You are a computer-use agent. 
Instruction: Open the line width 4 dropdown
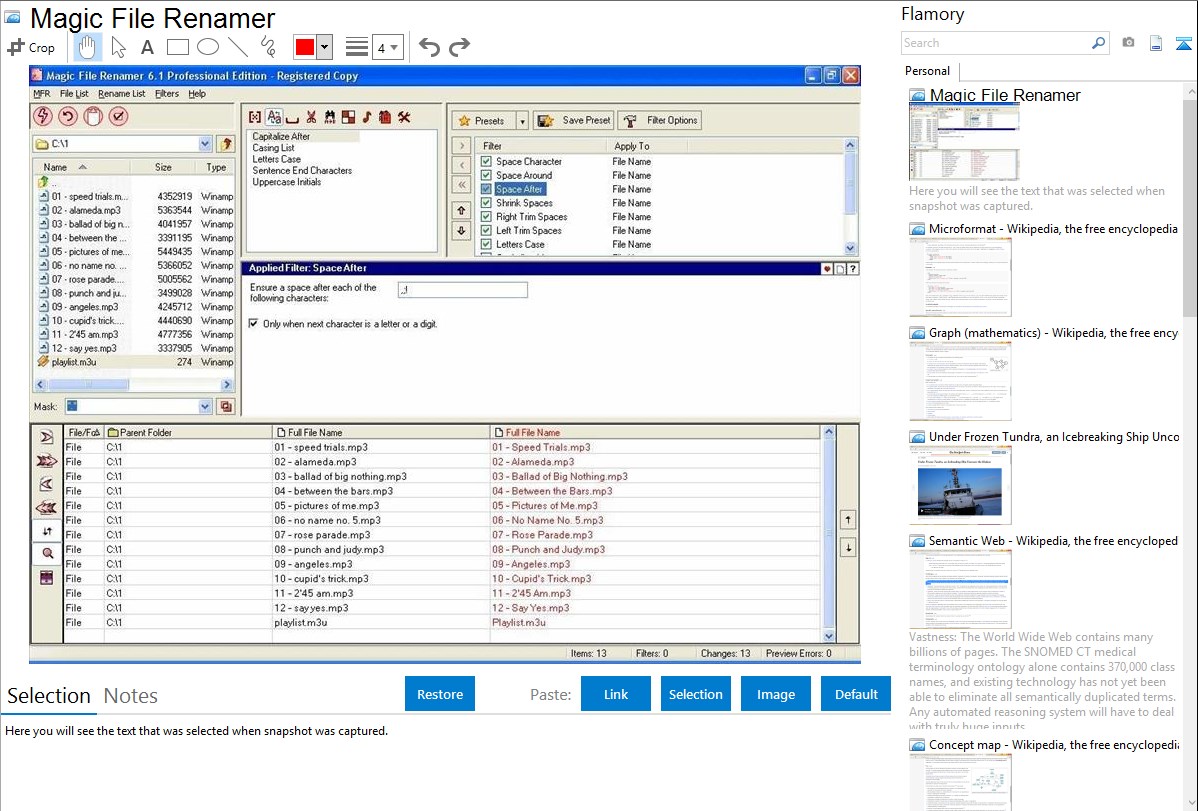pyautogui.click(x=388, y=48)
